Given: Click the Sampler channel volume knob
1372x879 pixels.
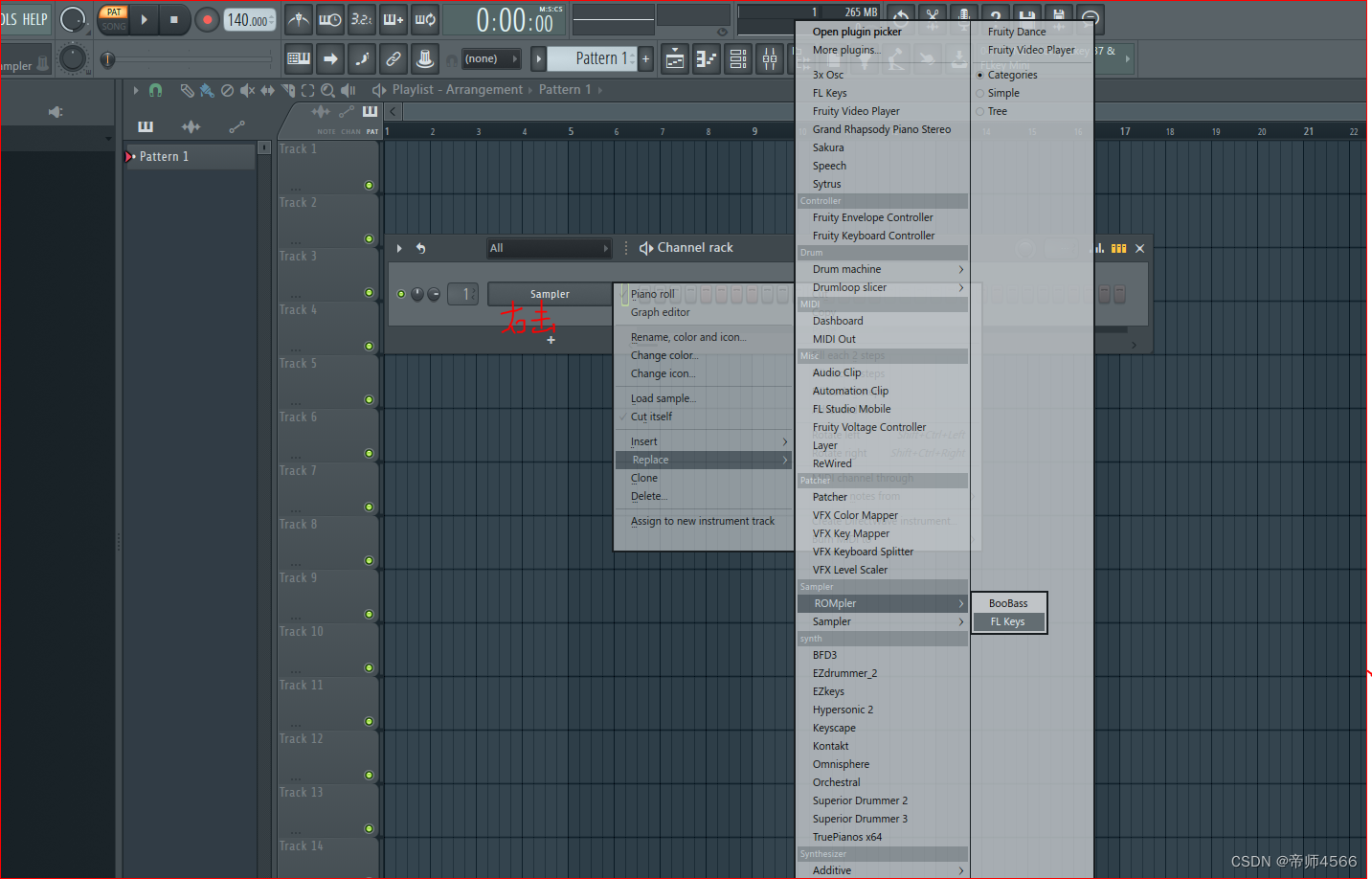Looking at the screenshot, I should (x=434, y=294).
